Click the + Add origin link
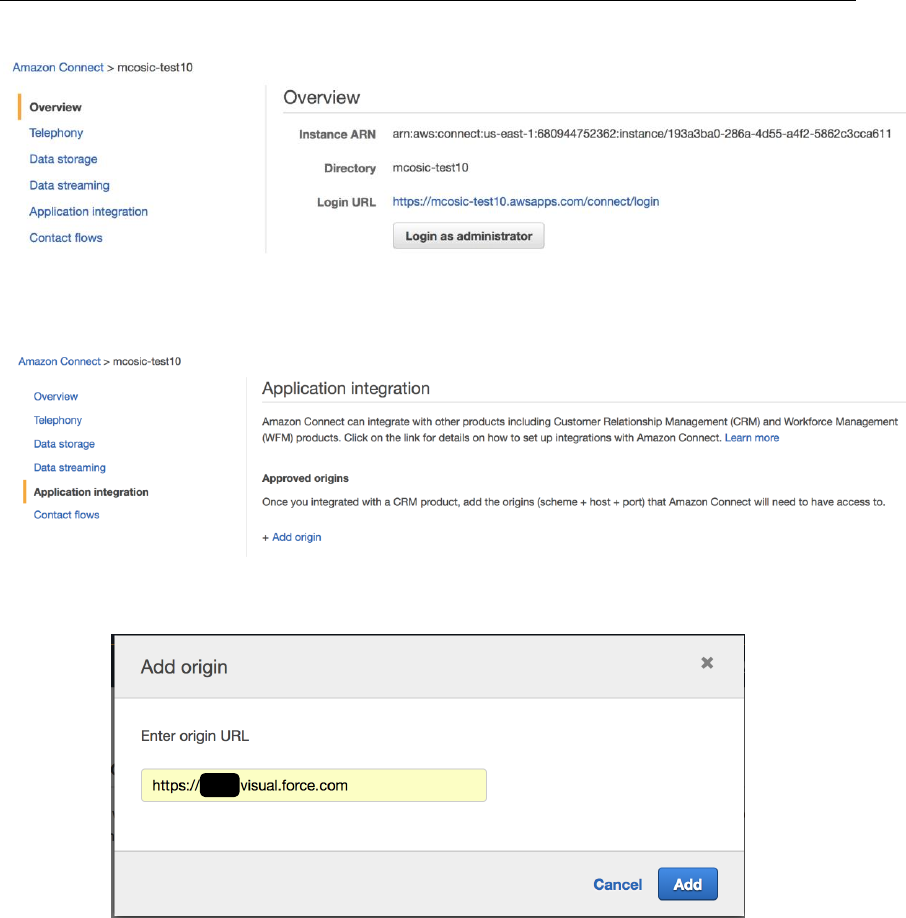Screen dimensions: 906x918 pos(292,537)
